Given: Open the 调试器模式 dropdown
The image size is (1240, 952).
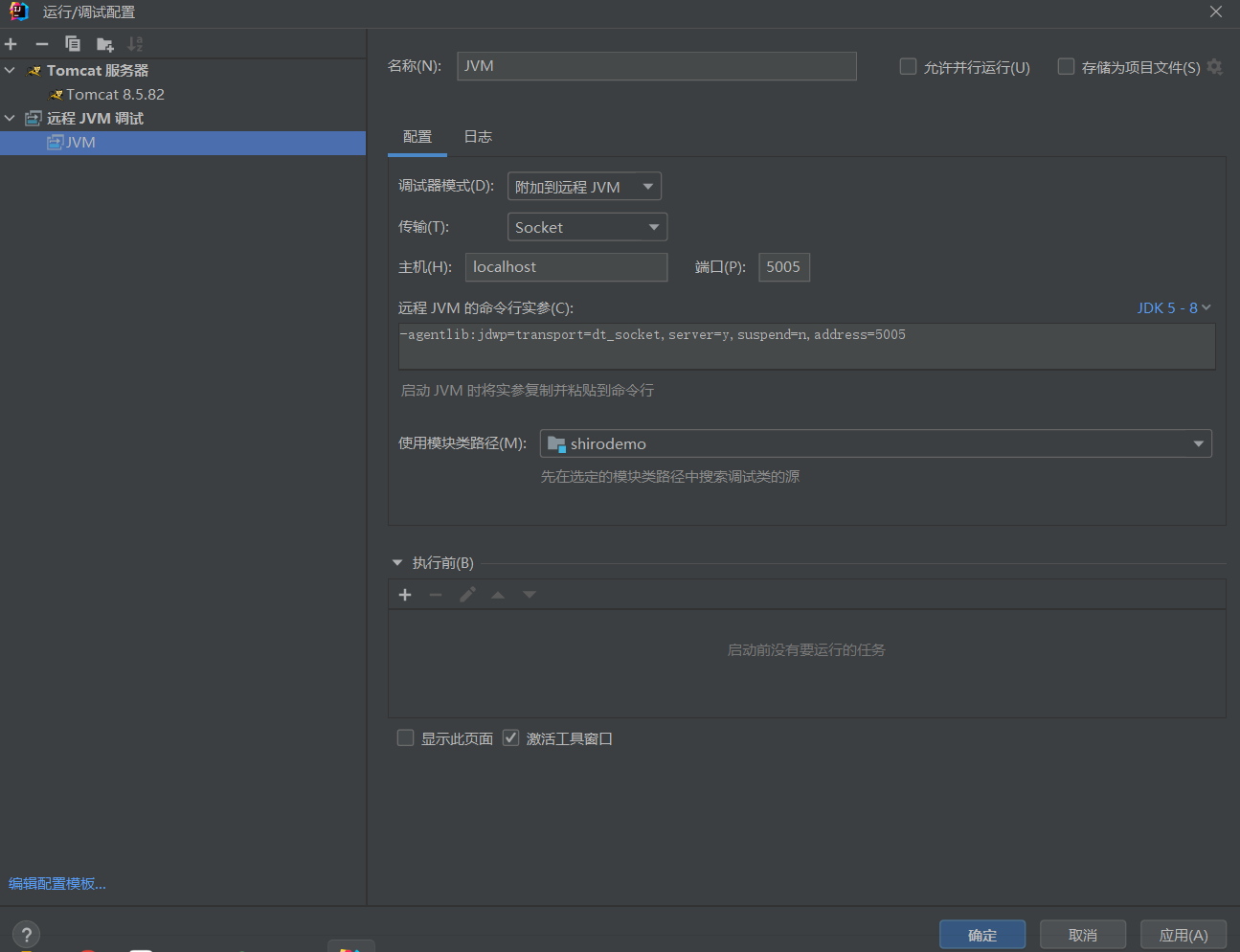Looking at the screenshot, I should [584, 187].
